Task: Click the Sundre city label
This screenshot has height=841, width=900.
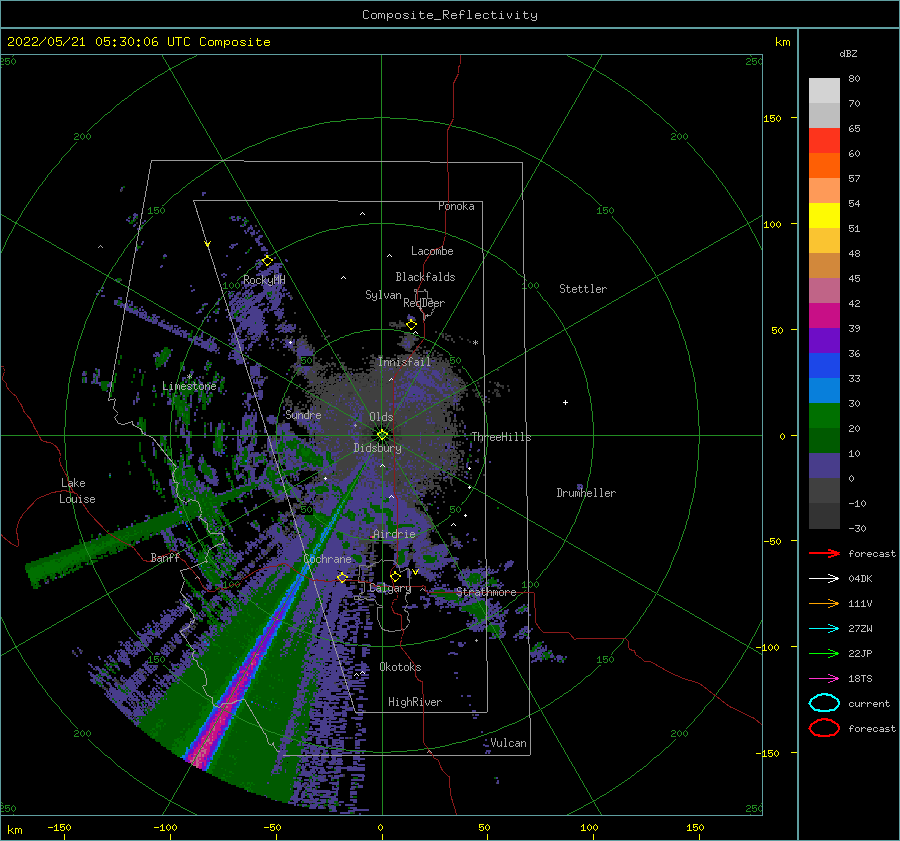Action: 303,414
